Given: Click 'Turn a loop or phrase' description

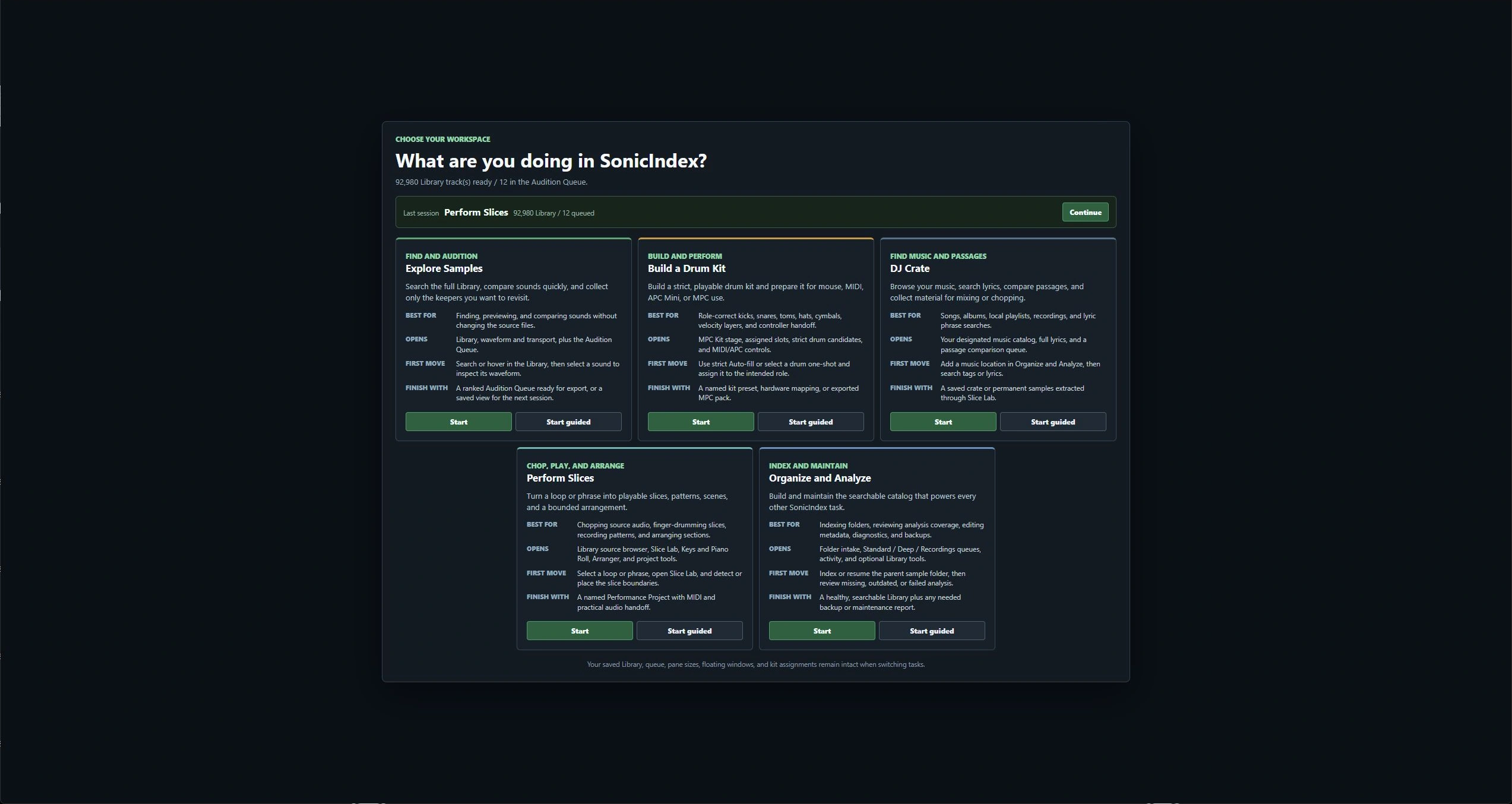Looking at the screenshot, I should [x=627, y=502].
